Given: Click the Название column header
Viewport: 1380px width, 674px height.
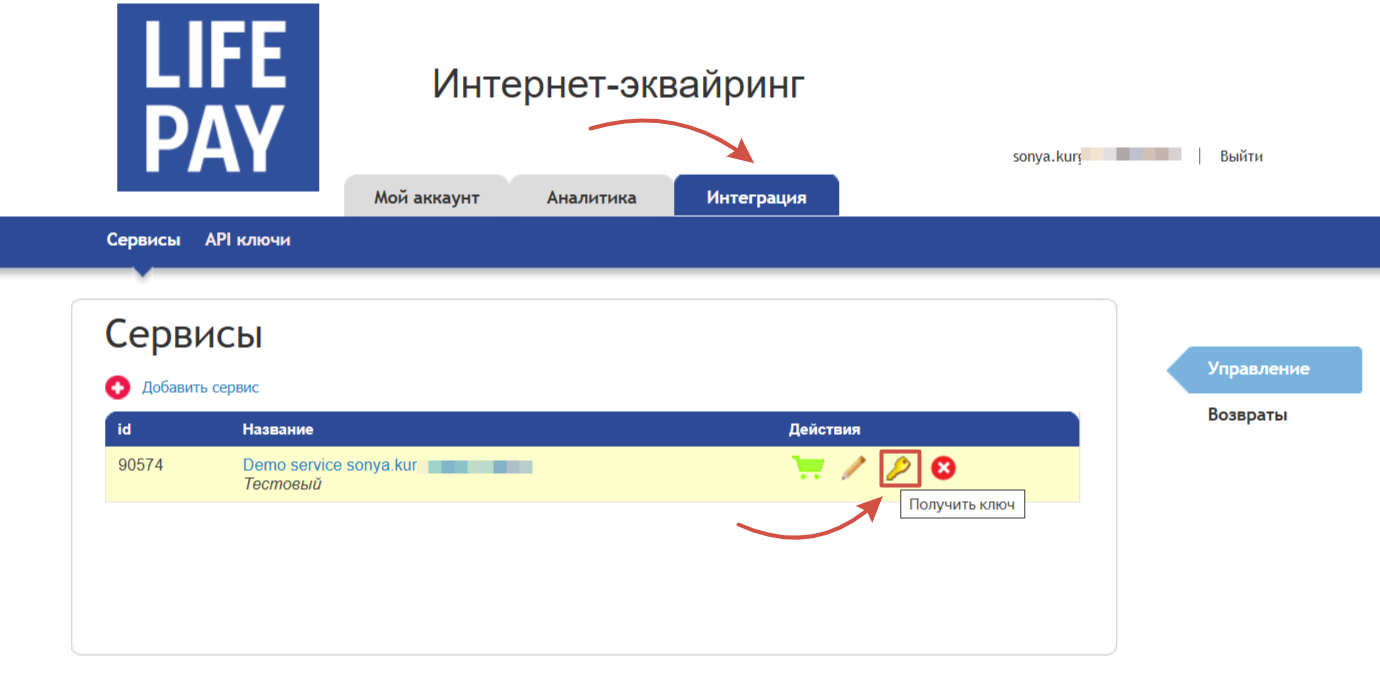Looking at the screenshot, I should point(278,429).
